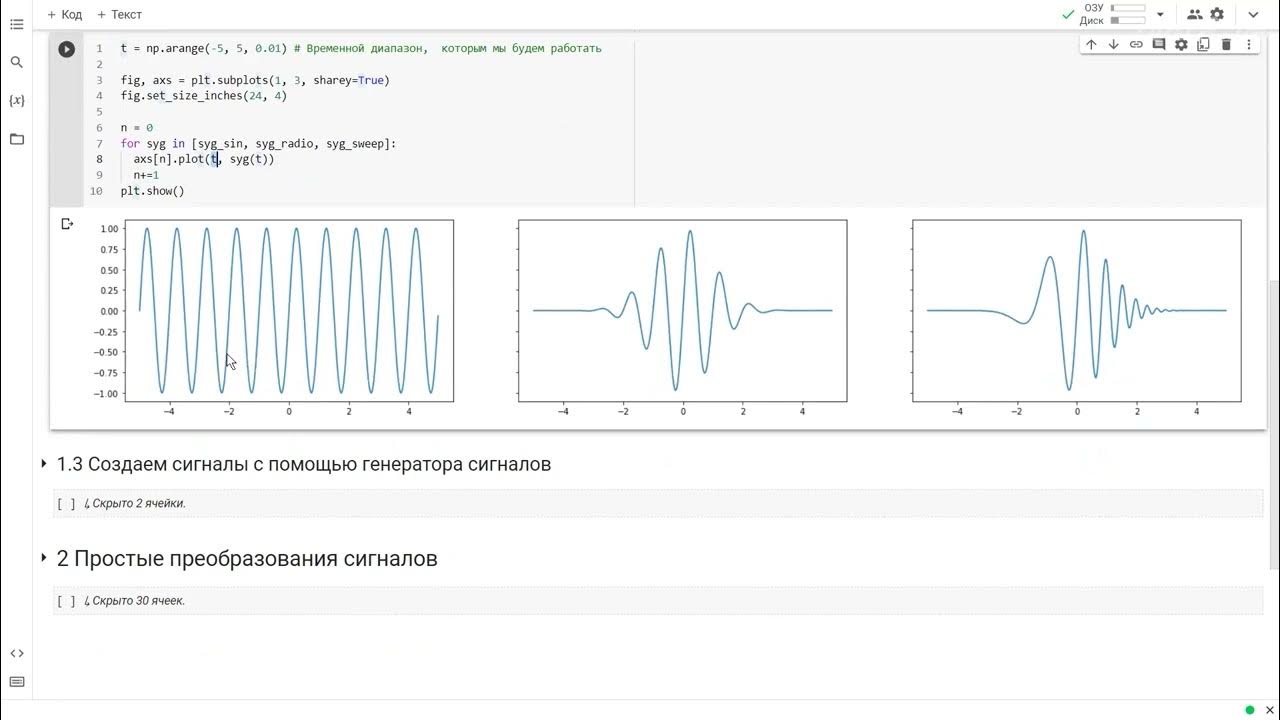The image size is (1280, 720).
Task: Open the terminal panel in left sidebar
Action: click(x=16, y=682)
